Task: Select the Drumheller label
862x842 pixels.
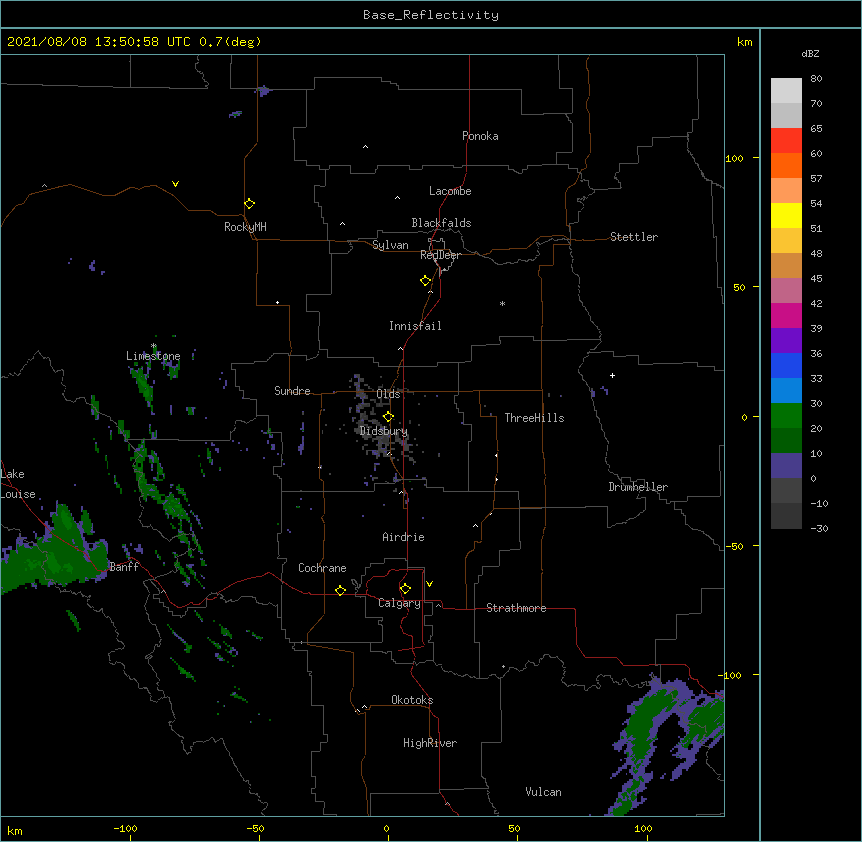Action: pyautogui.click(x=638, y=487)
